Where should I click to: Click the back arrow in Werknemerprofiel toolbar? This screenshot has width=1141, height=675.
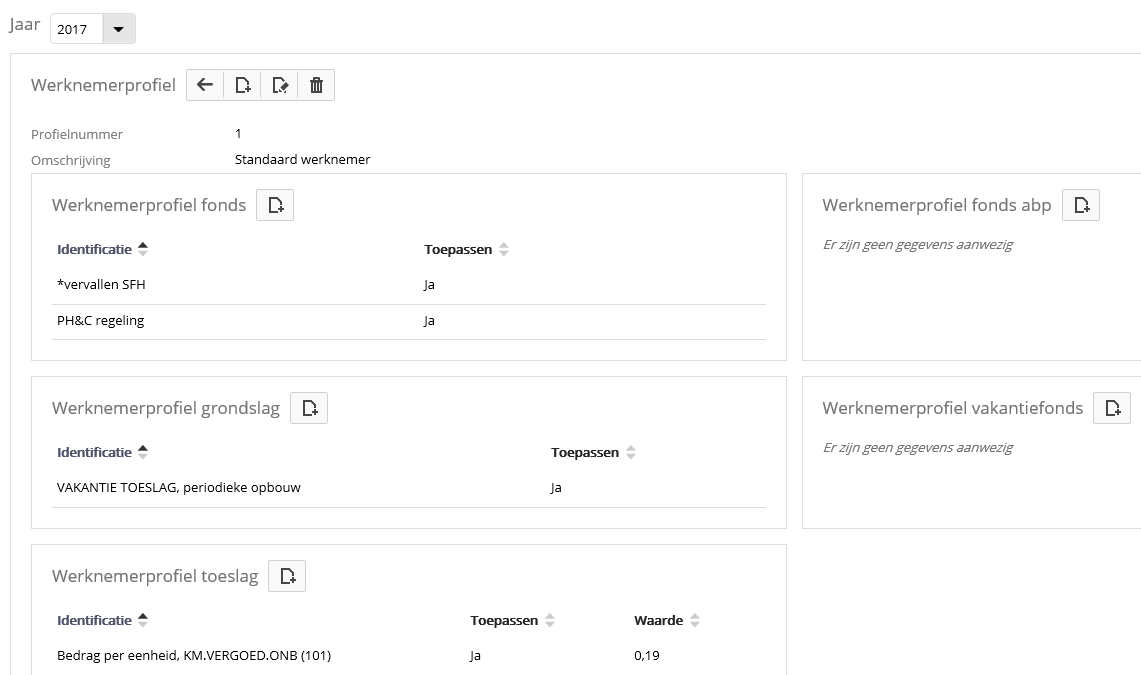(205, 85)
